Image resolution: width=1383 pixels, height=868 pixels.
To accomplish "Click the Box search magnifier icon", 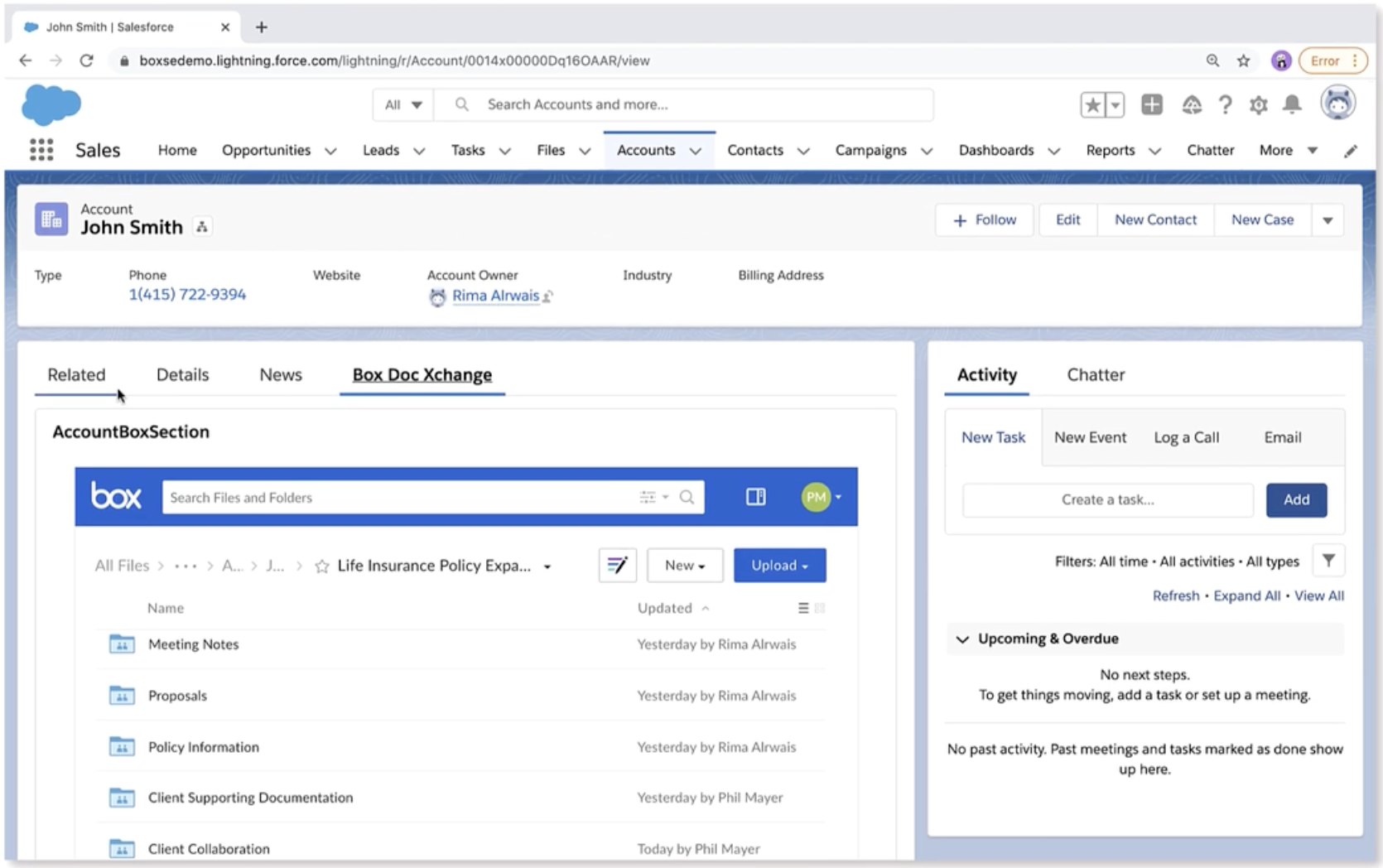I will pyautogui.click(x=687, y=497).
